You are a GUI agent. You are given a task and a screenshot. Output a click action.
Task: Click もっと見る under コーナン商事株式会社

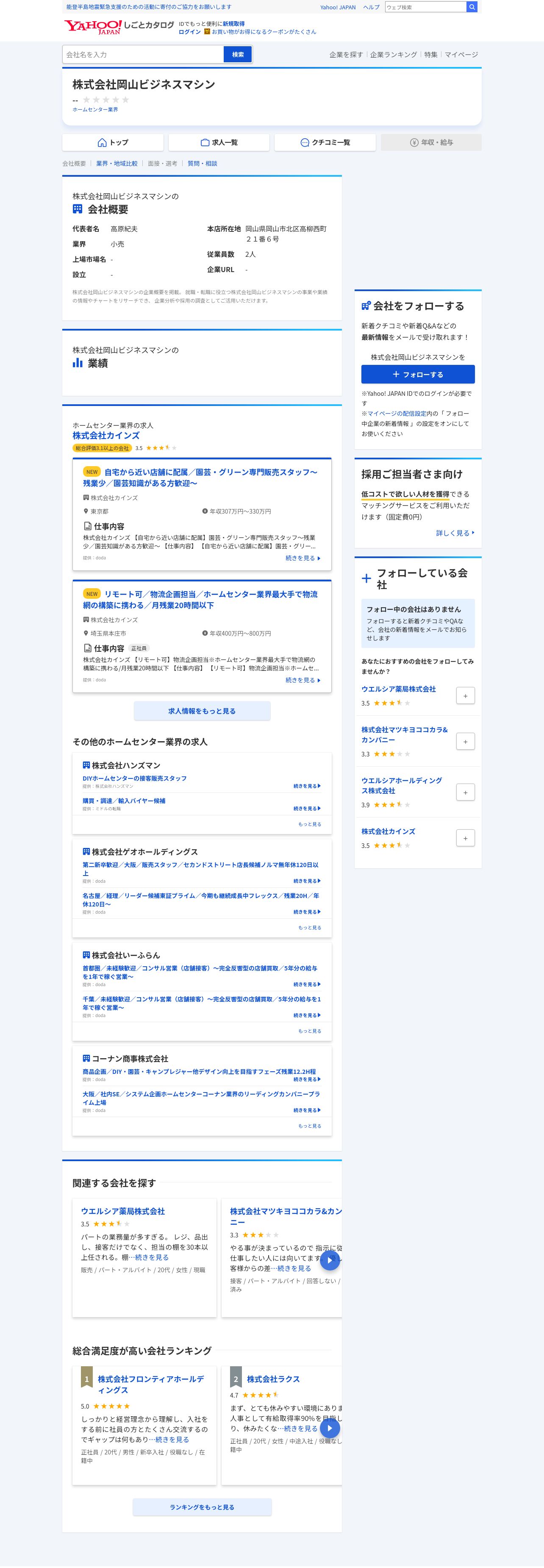point(309,1126)
